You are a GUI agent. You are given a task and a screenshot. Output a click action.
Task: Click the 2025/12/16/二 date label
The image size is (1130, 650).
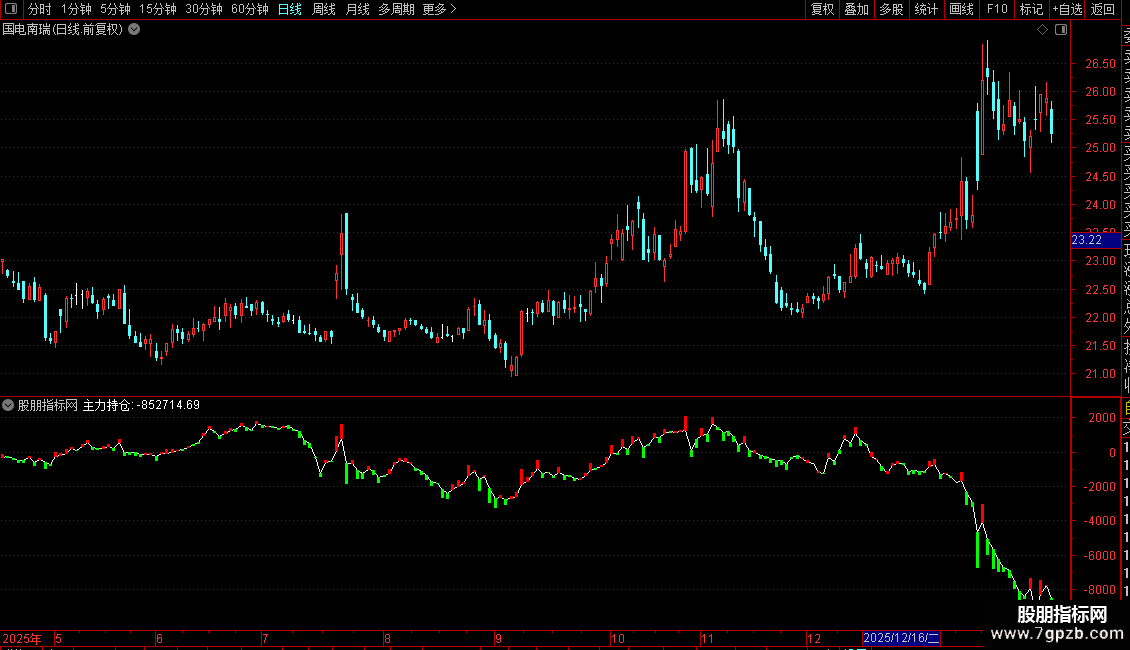point(901,638)
